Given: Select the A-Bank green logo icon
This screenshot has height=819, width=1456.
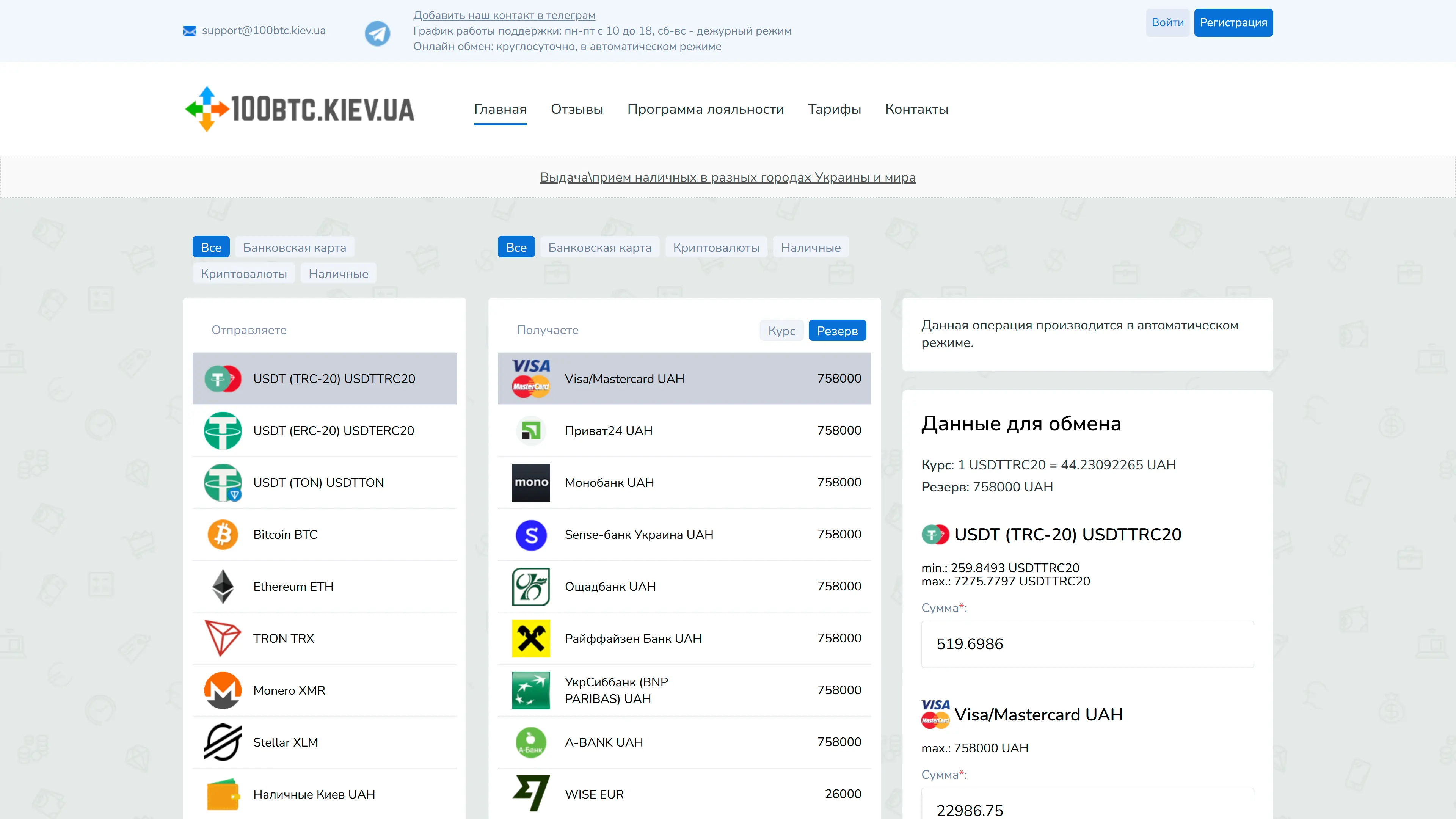Looking at the screenshot, I should [x=531, y=743].
